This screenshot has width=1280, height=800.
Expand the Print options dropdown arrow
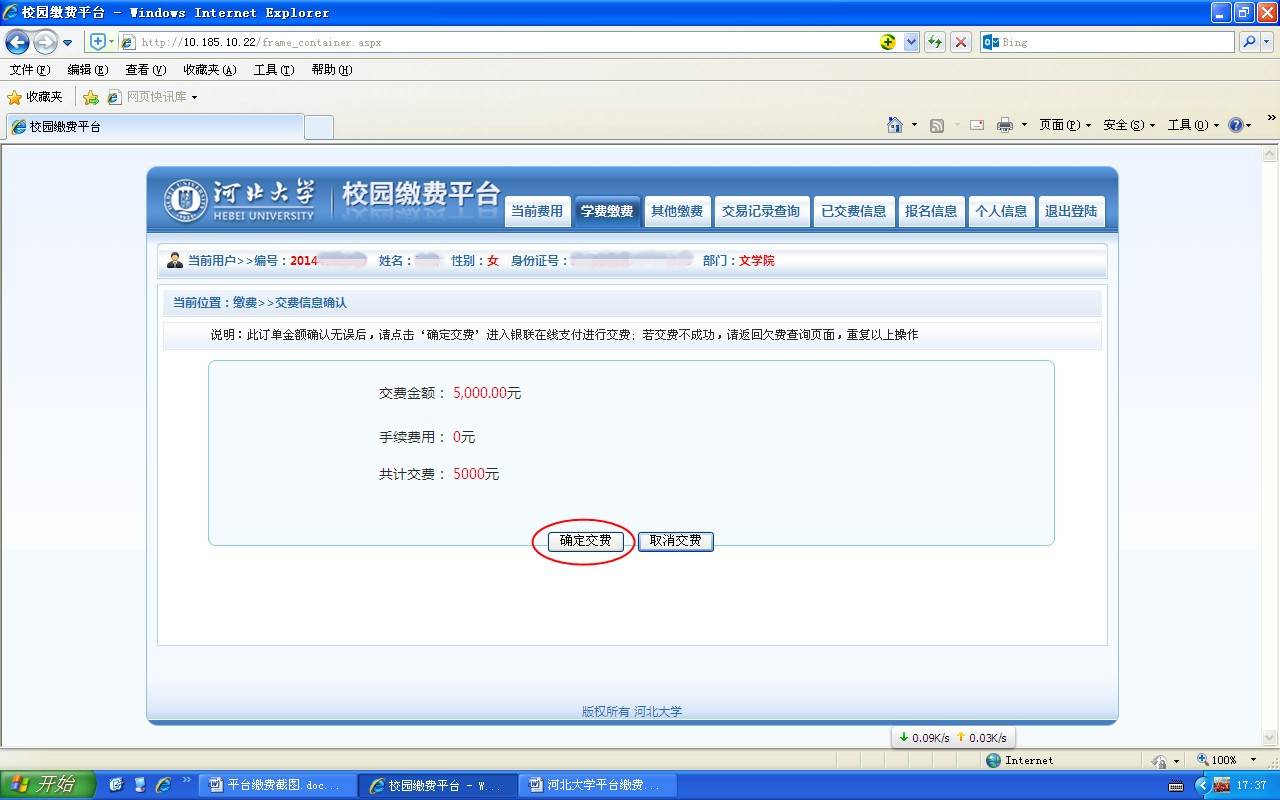[1024, 125]
